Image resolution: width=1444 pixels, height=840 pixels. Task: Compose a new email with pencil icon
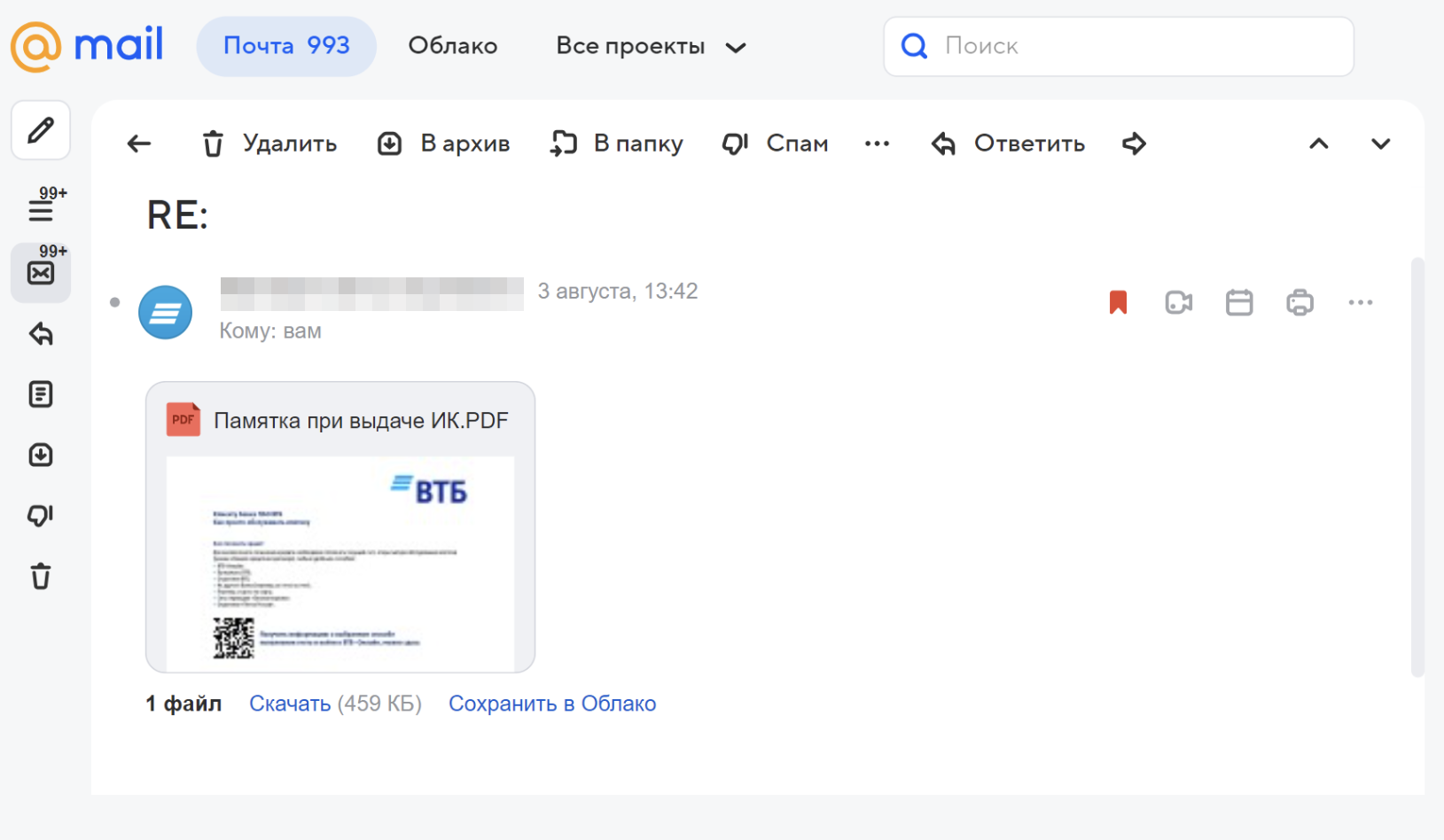point(41,130)
